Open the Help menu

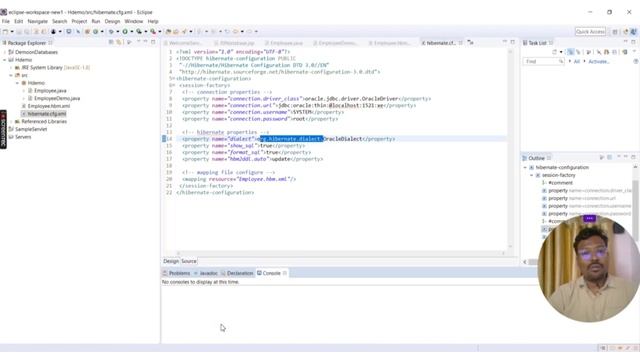tap(153, 21)
